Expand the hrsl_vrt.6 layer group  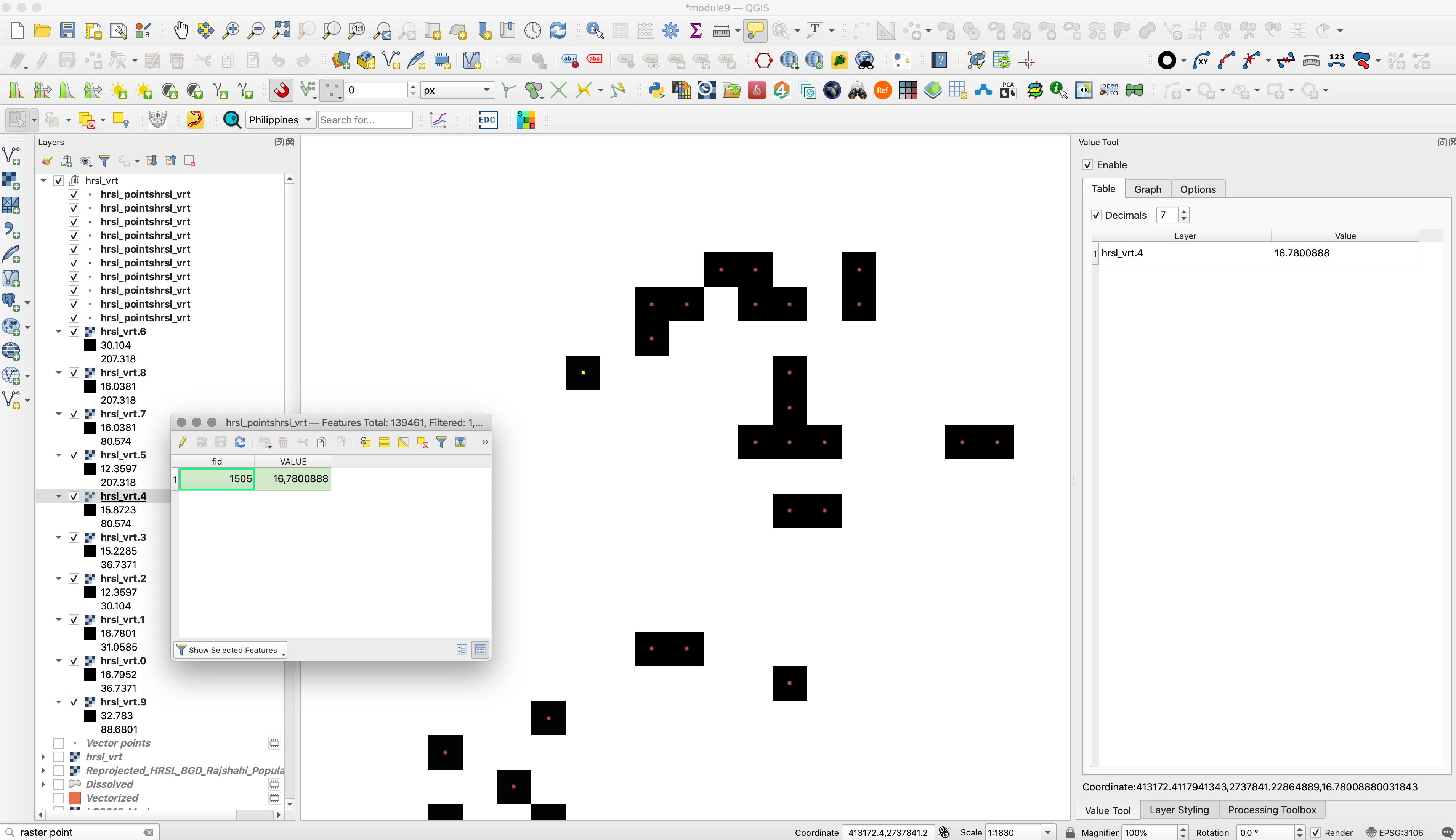(x=58, y=331)
